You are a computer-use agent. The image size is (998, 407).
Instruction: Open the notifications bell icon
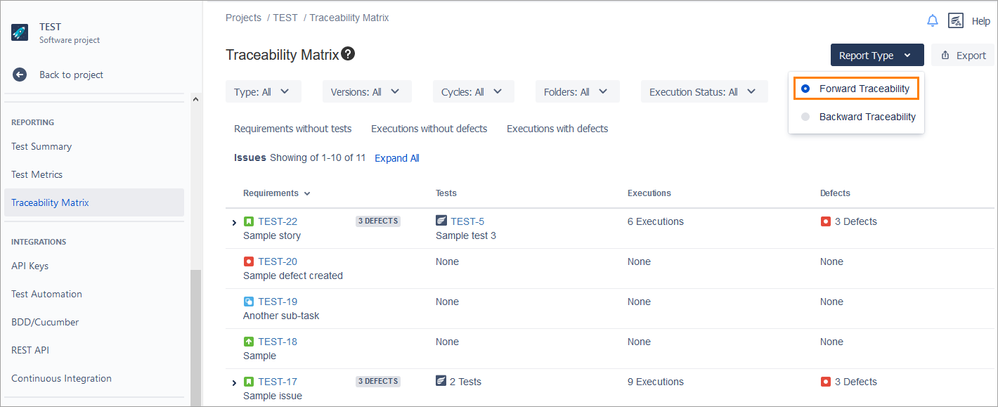pyautogui.click(x=932, y=21)
